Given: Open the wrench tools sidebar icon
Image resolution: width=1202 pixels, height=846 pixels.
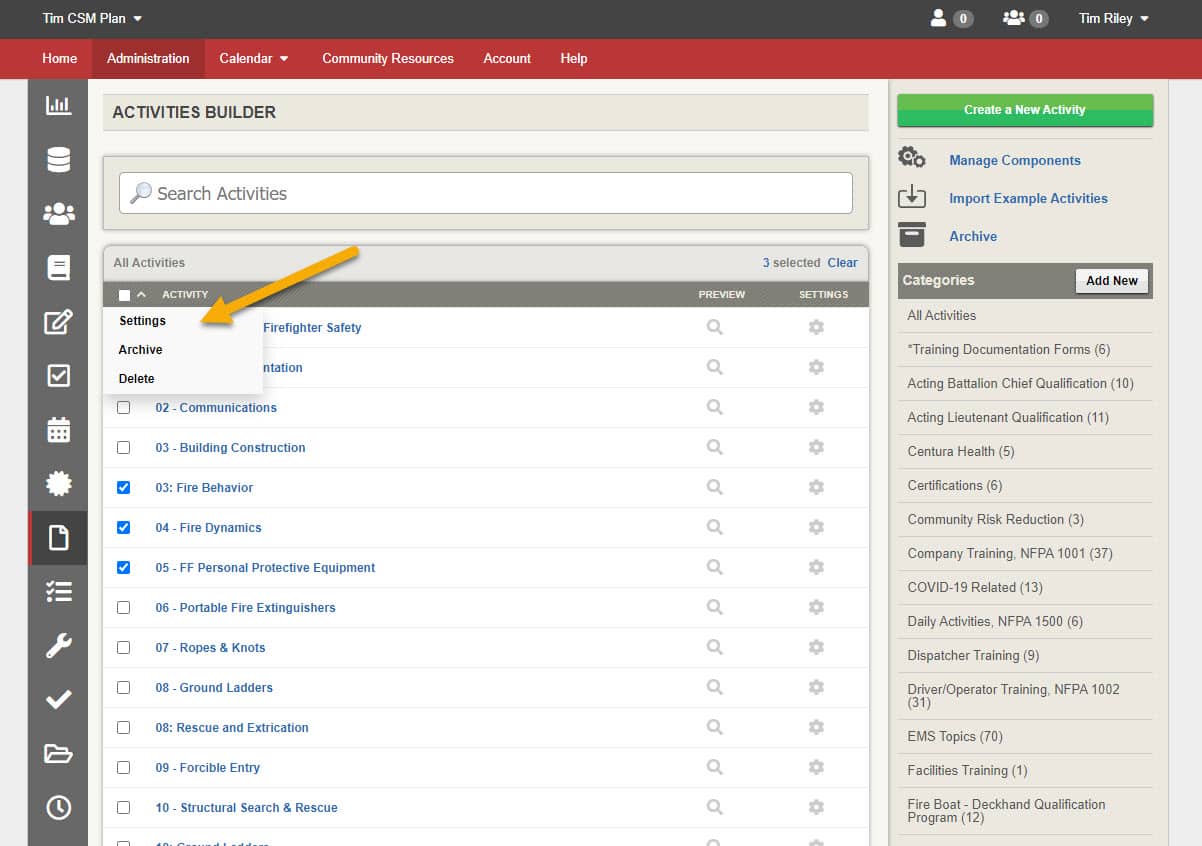Looking at the screenshot, I should (x=58, y=645).
